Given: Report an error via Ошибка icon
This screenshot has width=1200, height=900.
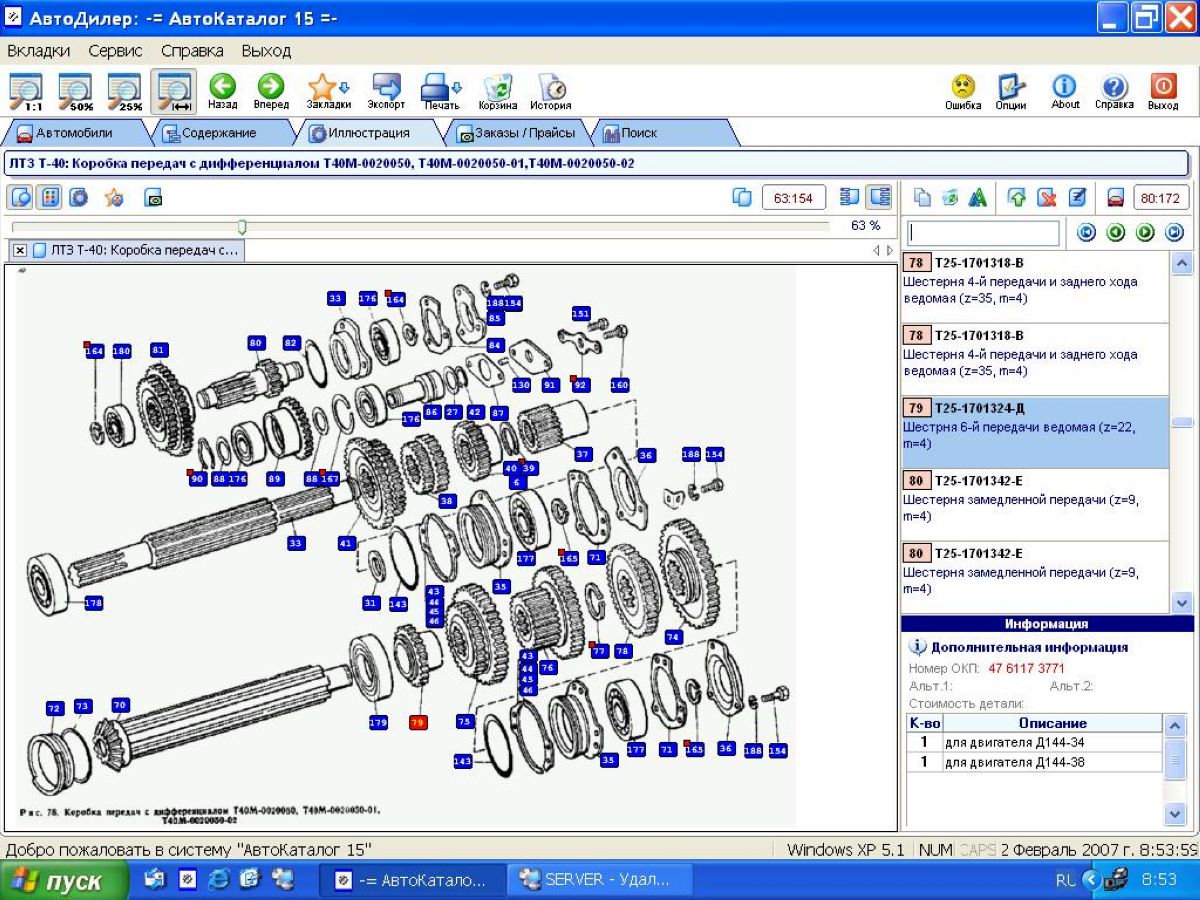Looking at the screenshot, I should (963, 90).
